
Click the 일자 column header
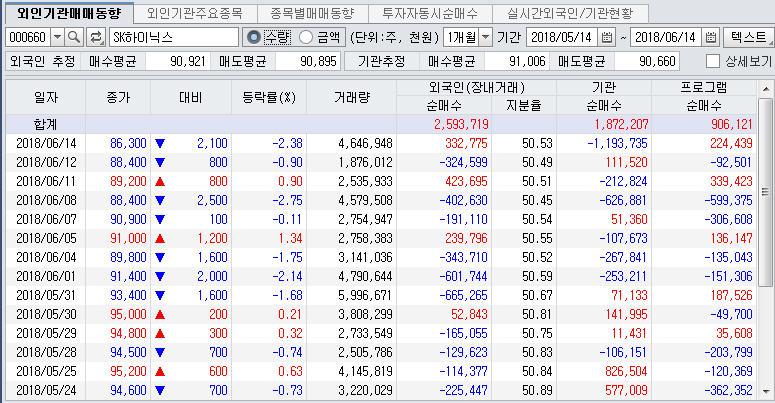(x=46, y=97)
